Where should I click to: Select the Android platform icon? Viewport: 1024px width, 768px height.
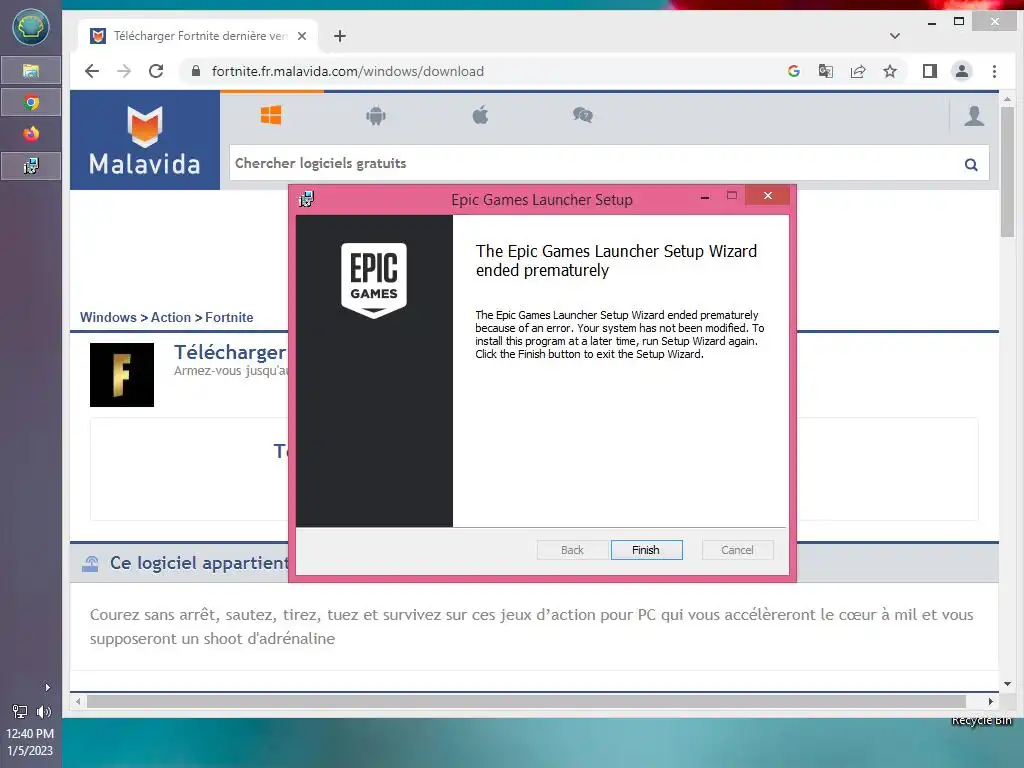376,116
